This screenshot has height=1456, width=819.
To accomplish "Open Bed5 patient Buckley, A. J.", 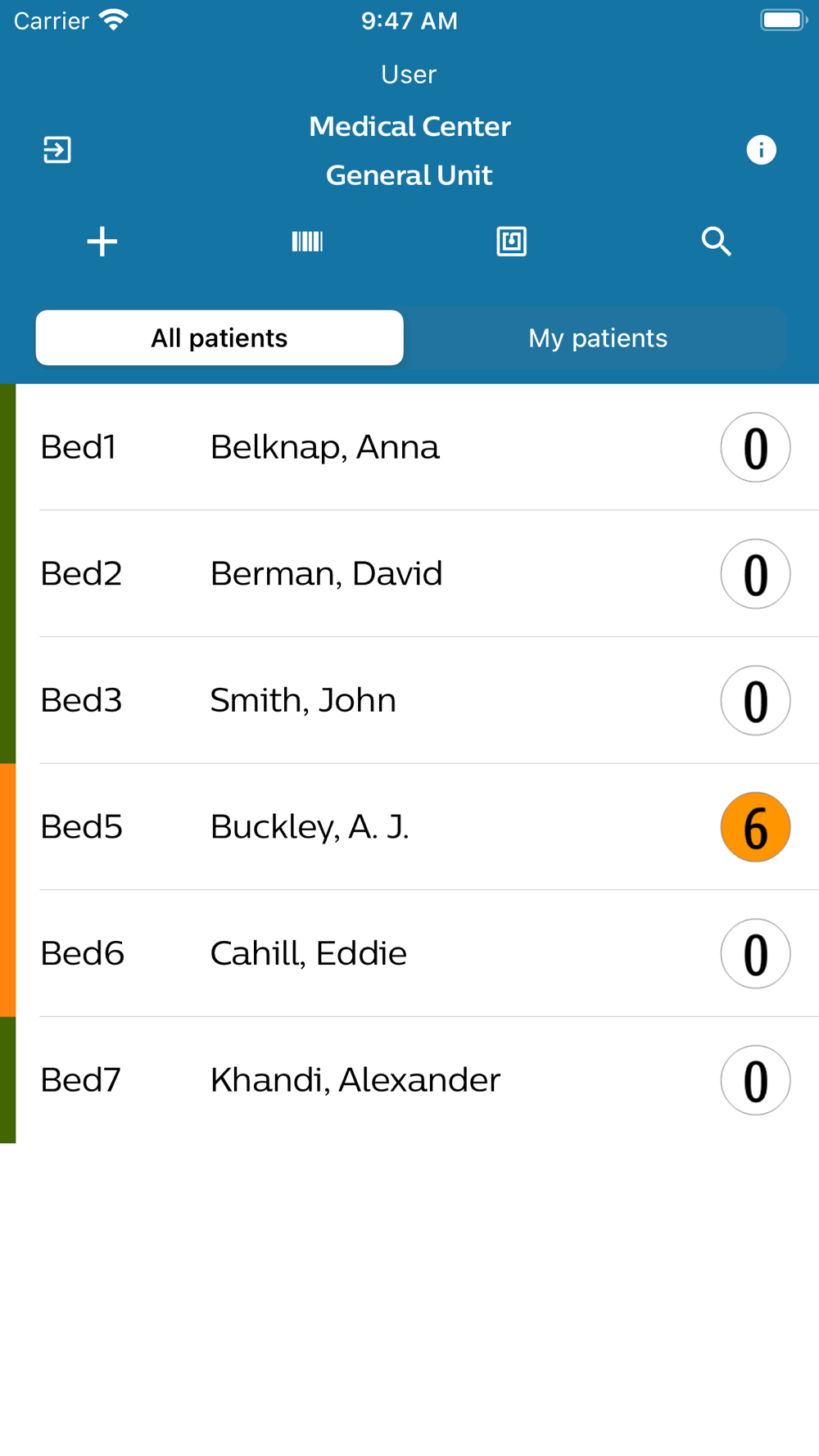I will (x=310, y=827).
